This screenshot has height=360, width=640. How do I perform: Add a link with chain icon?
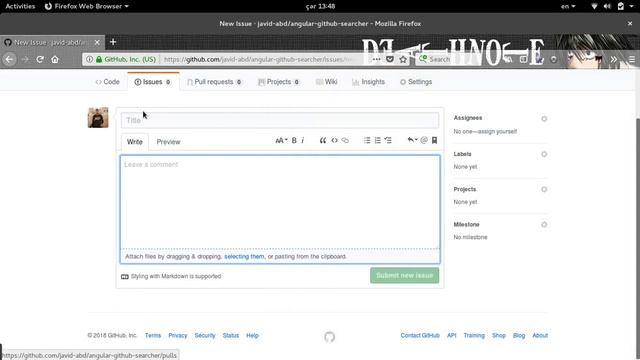(345, 140)
